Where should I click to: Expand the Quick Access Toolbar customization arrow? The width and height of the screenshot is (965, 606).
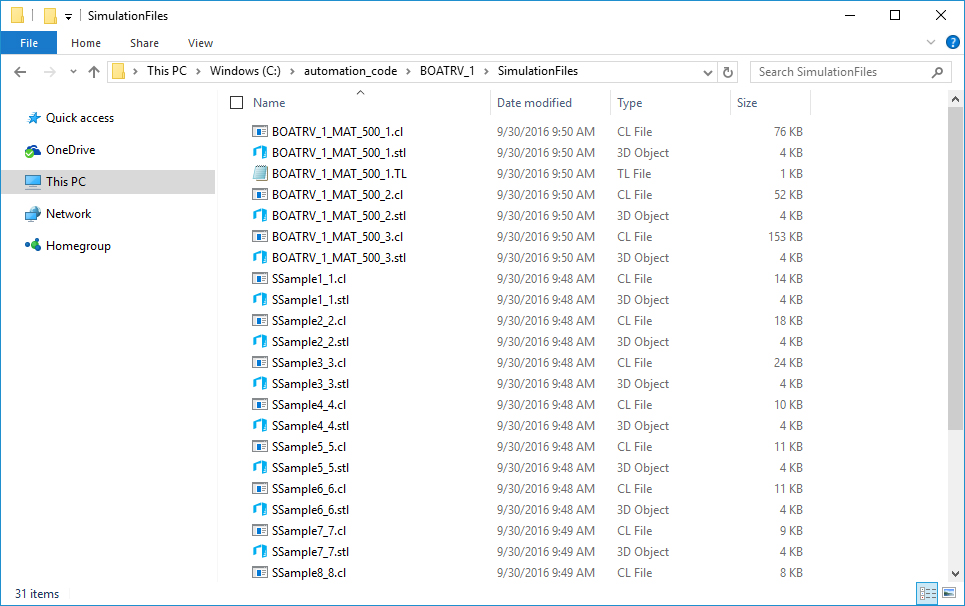(x=66, y=15)
